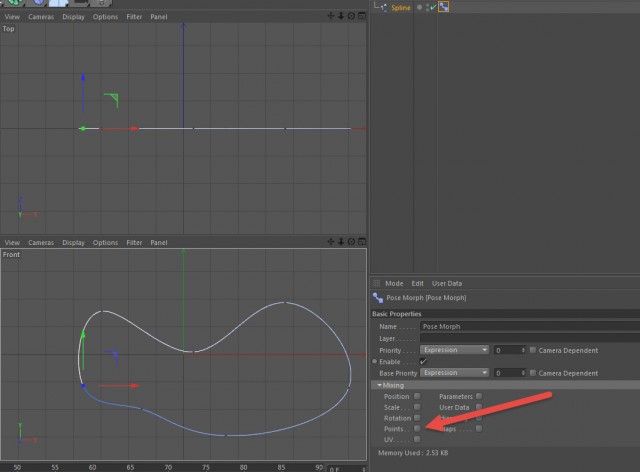Open View menu in Top viewport
The image size is (640, 472).
pyautogui.click(x=12, y=17)
